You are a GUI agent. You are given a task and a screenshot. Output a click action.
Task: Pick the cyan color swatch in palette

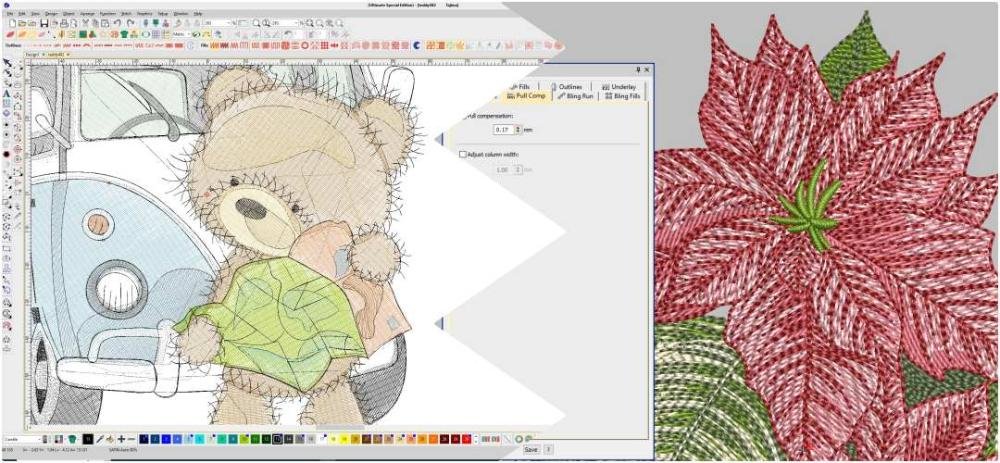[x=200, y=439]
